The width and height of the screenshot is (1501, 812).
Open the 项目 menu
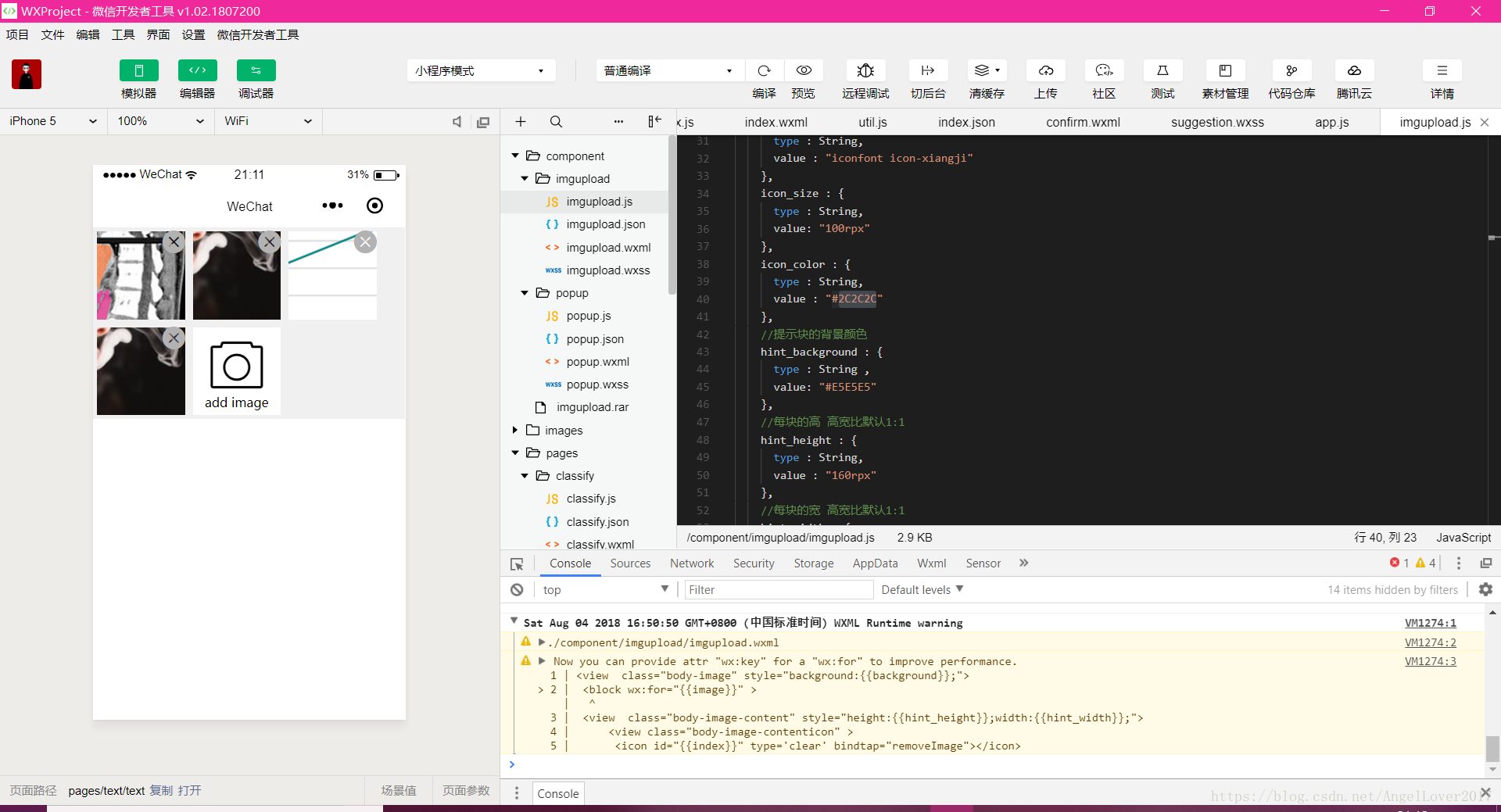coord(17,34)
